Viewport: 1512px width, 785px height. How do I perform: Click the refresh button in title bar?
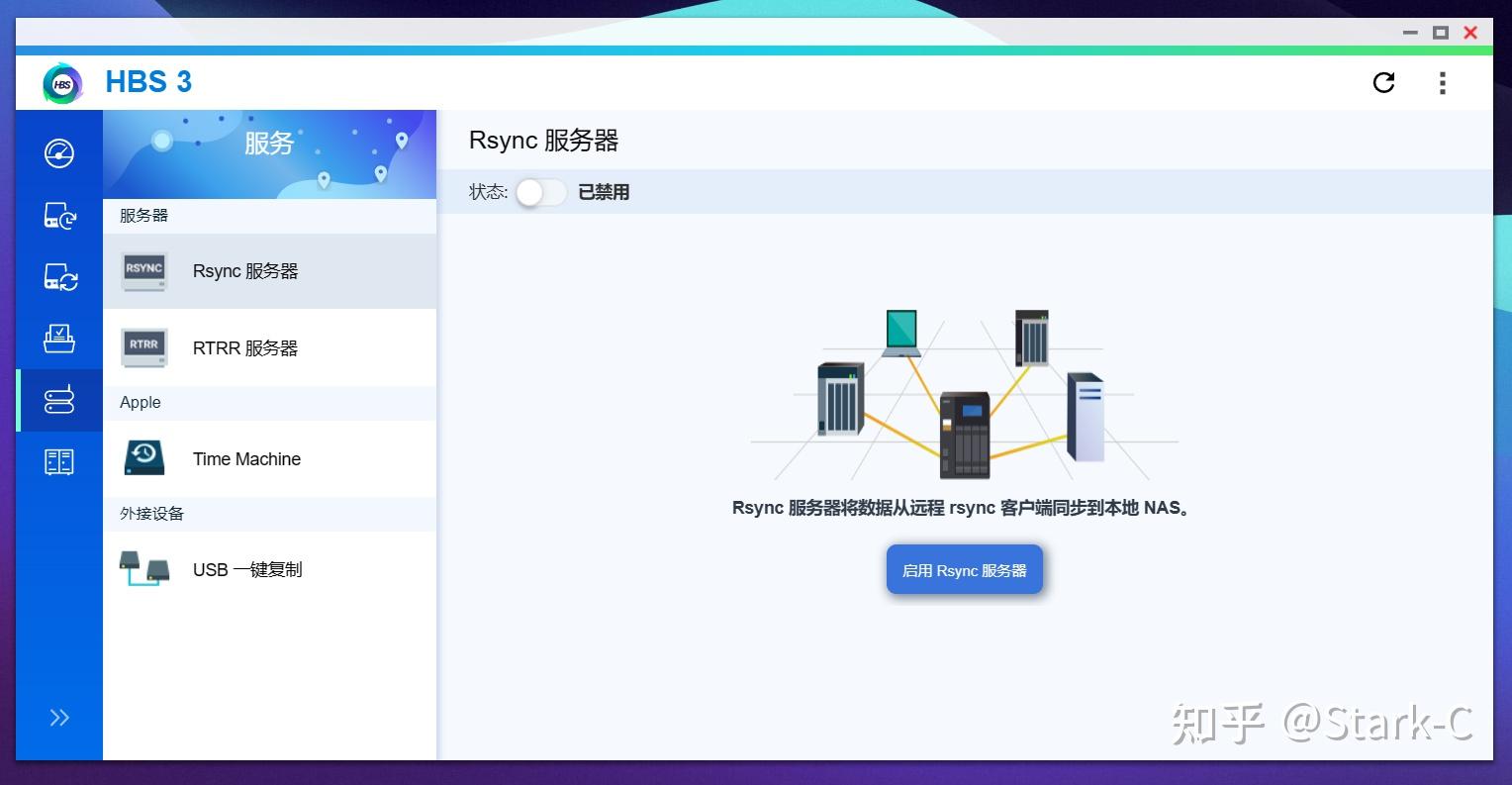pos(1383,83)
